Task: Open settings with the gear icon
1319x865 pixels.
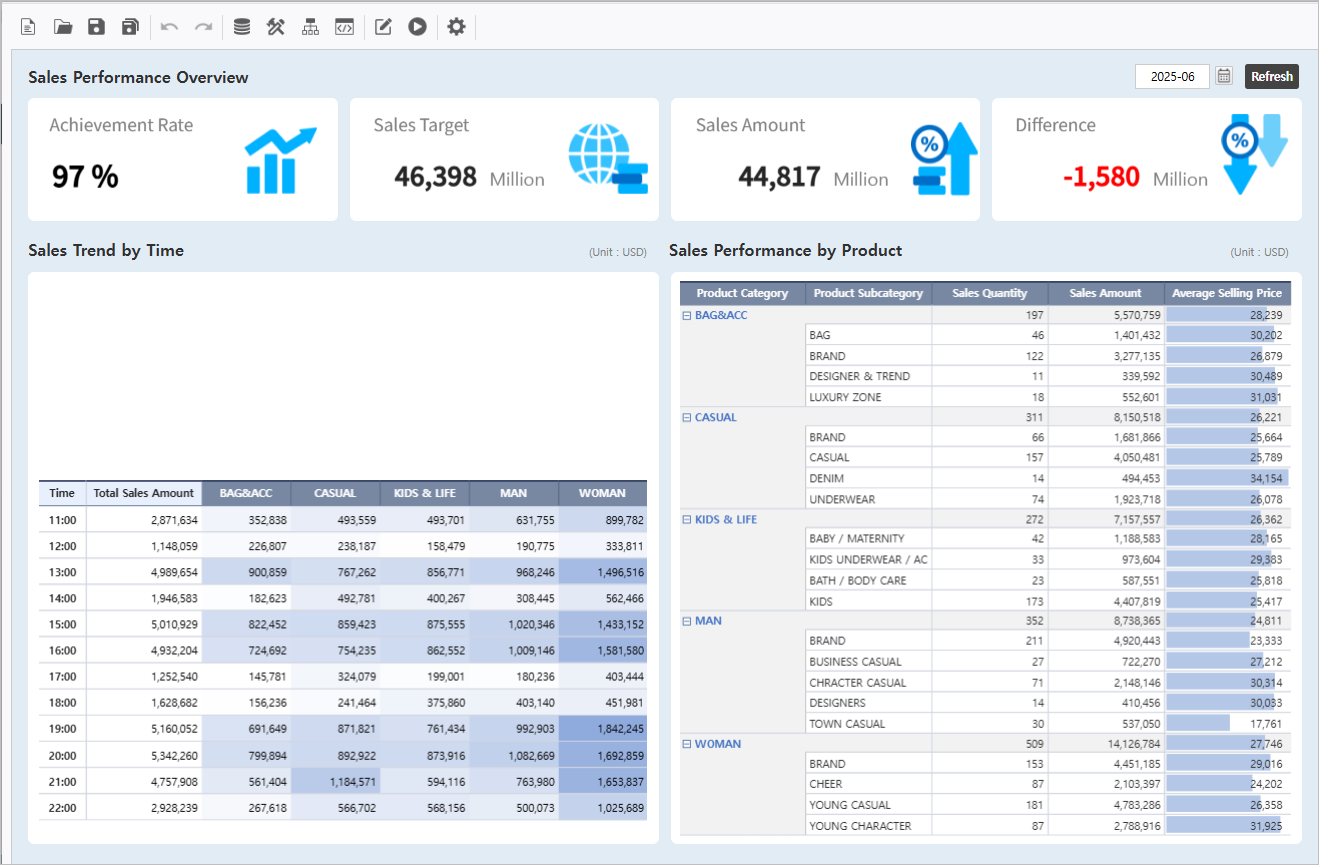Action: (456, 27)
